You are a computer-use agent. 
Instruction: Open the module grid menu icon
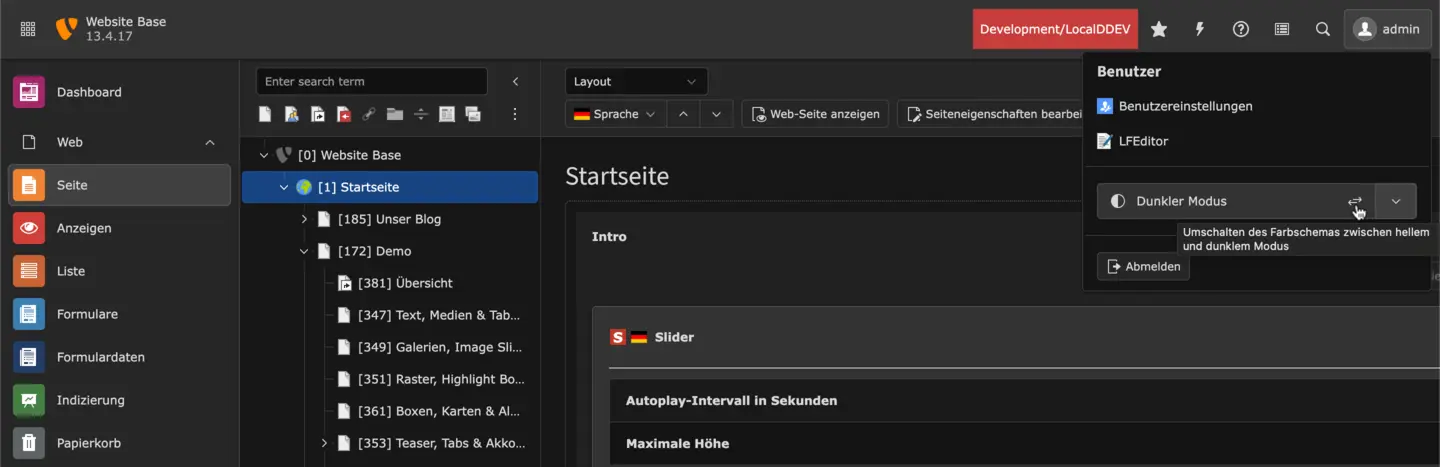(x=28, y=29)
